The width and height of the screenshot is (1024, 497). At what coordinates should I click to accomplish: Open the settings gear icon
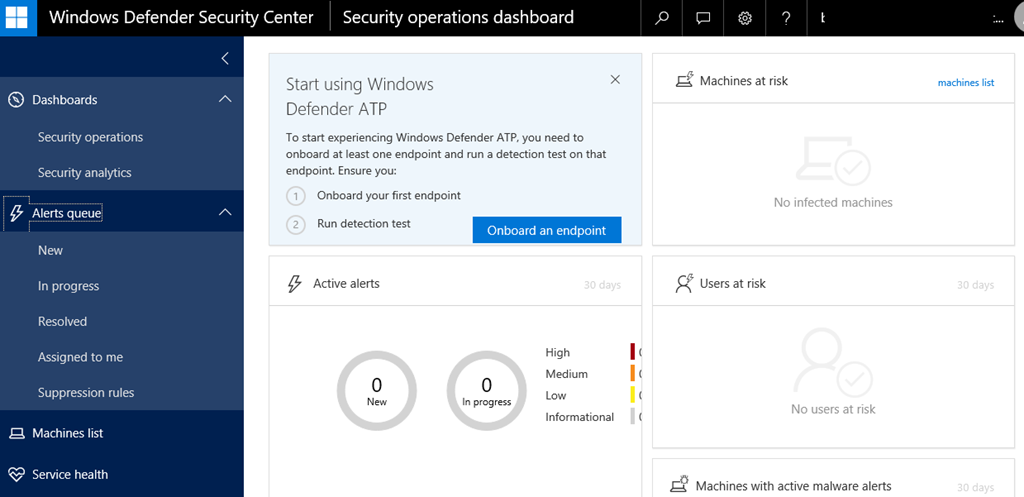click(744, 18)
